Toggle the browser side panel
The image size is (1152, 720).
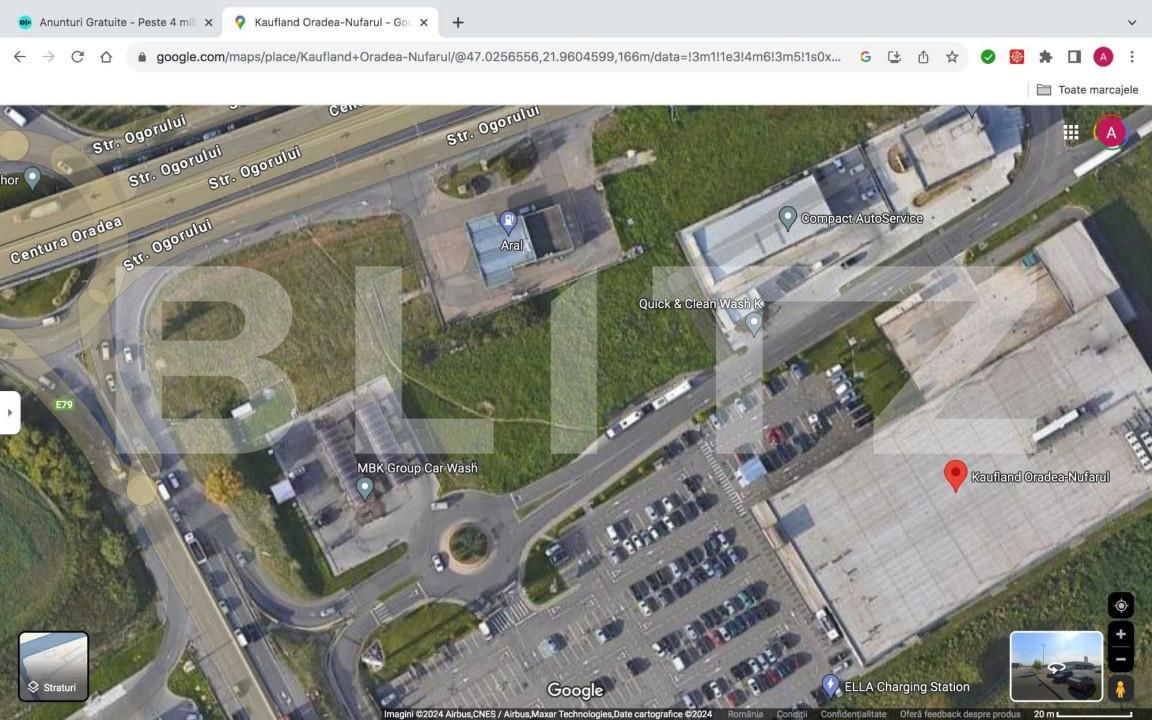click(x=1074, y=57)
